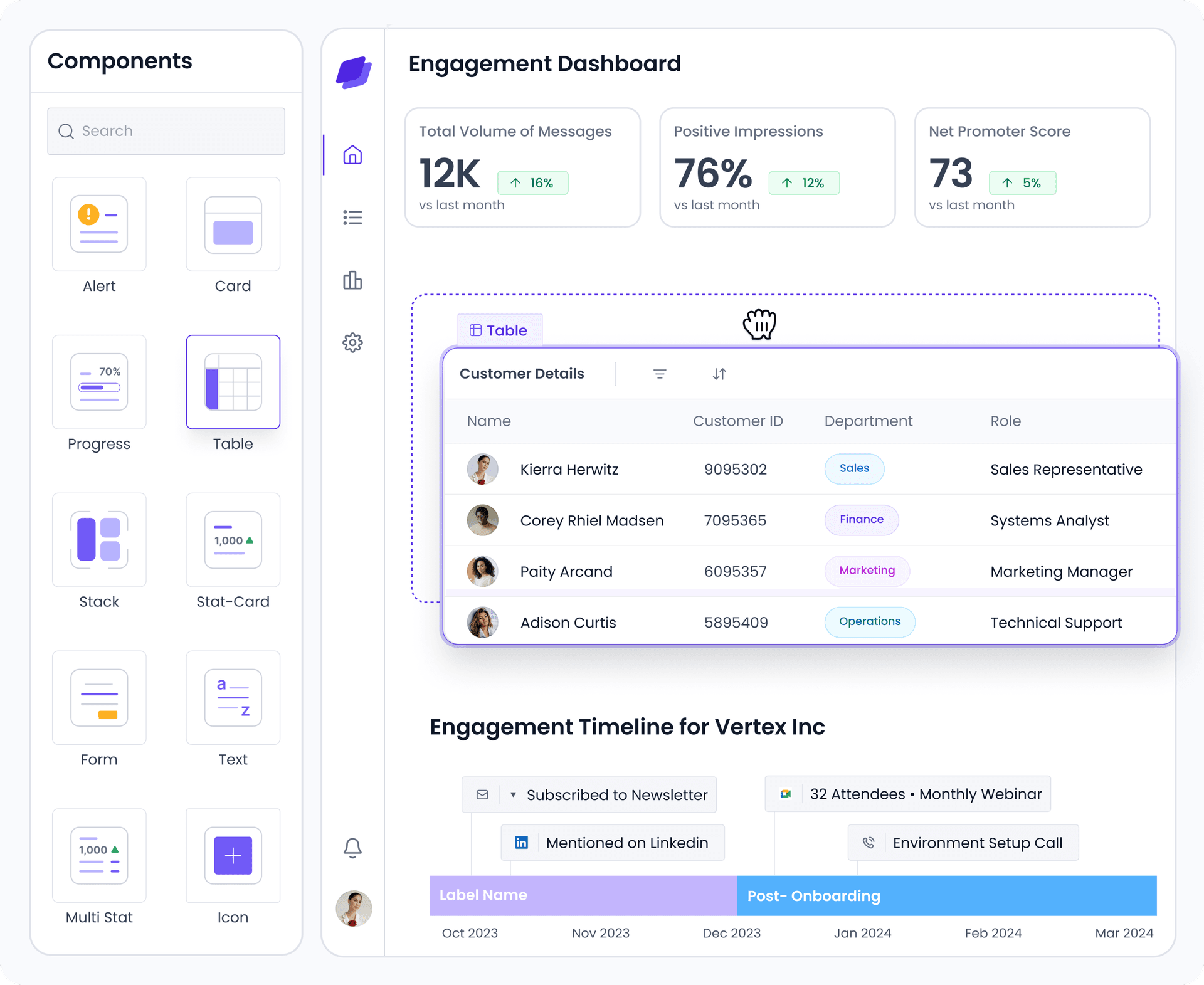Screen dimensions: 1204x985
Task: Click the Search input in the Components panel
Action: pos(166,131)
